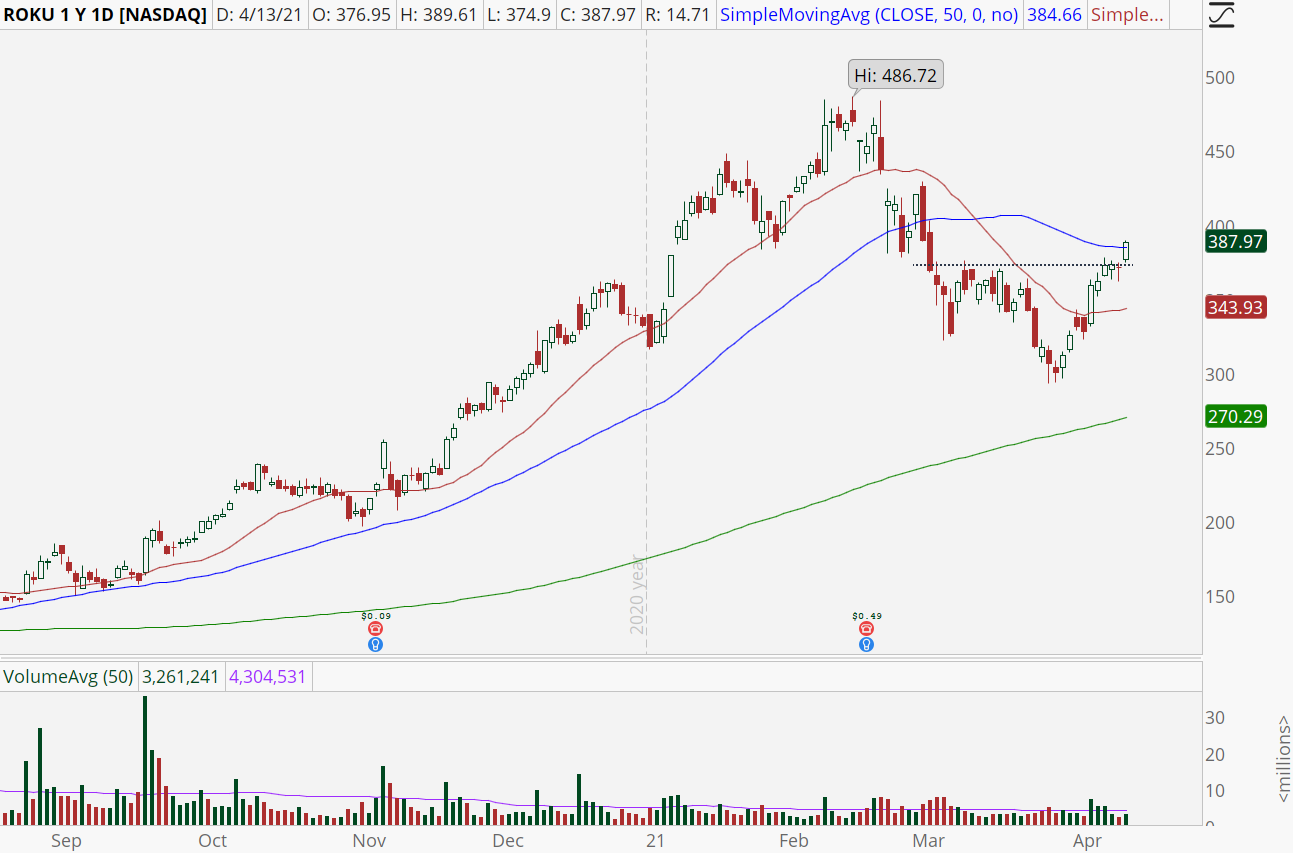
Task: Click the VolumeAvg (50) study label
Action: point(68,677)
